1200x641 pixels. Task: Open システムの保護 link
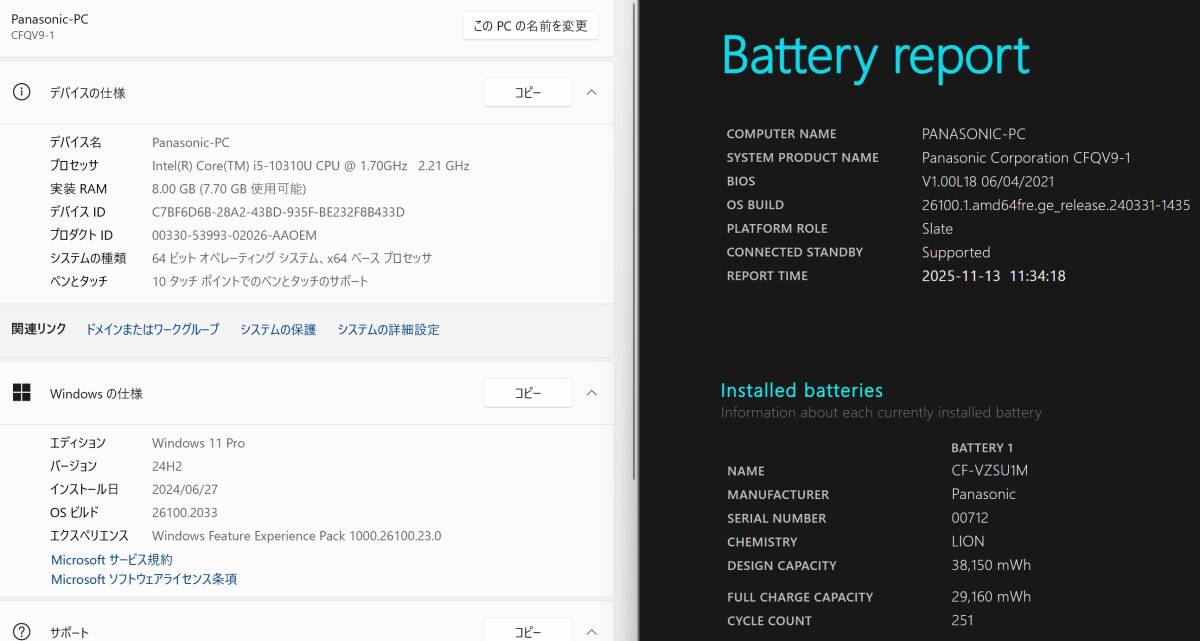tap(278, 329)
